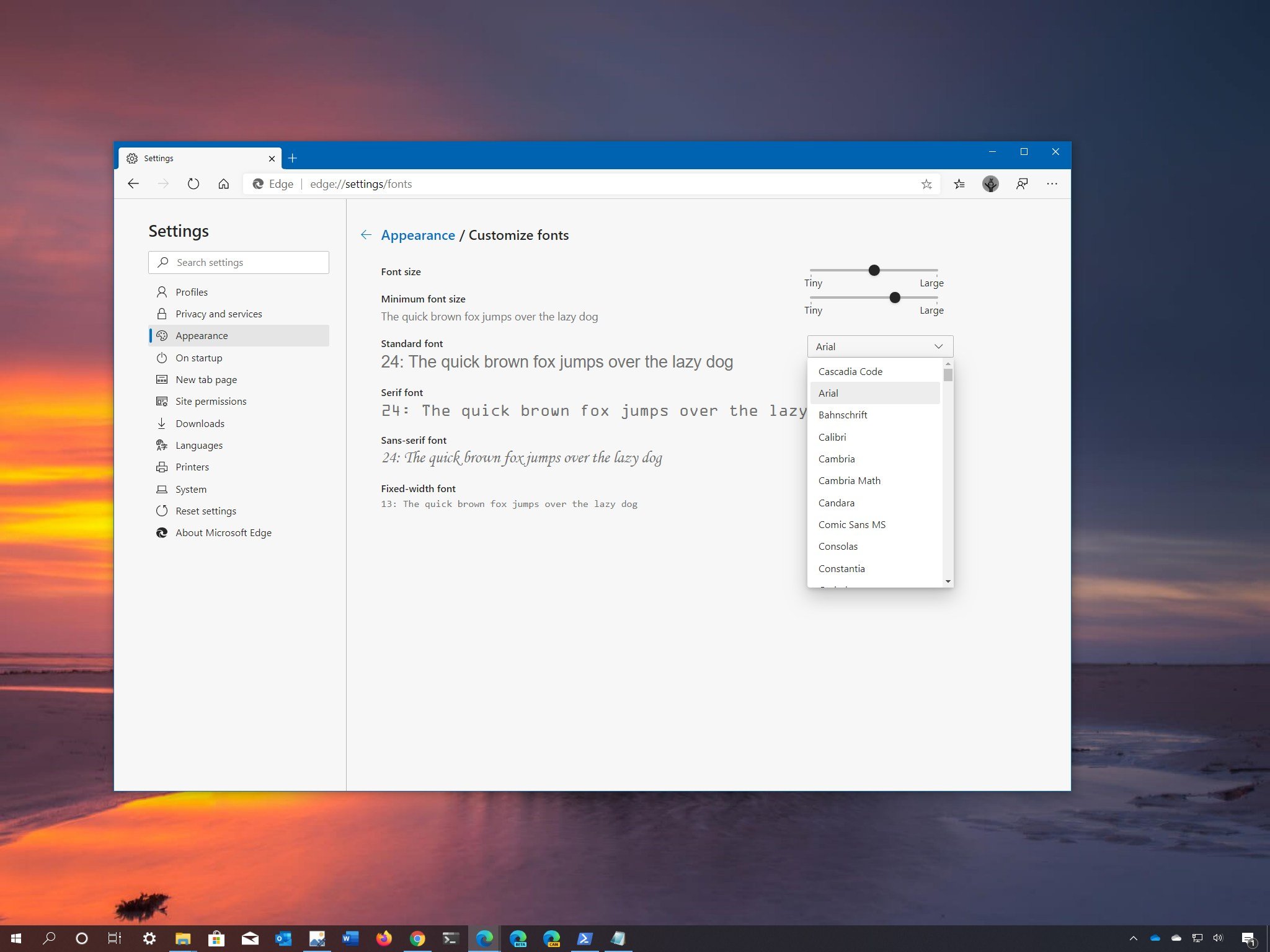The width and height of the screenshot is (1270, 952).
Task: Select Cascadia Code from font list
Action: coord(850,370)
